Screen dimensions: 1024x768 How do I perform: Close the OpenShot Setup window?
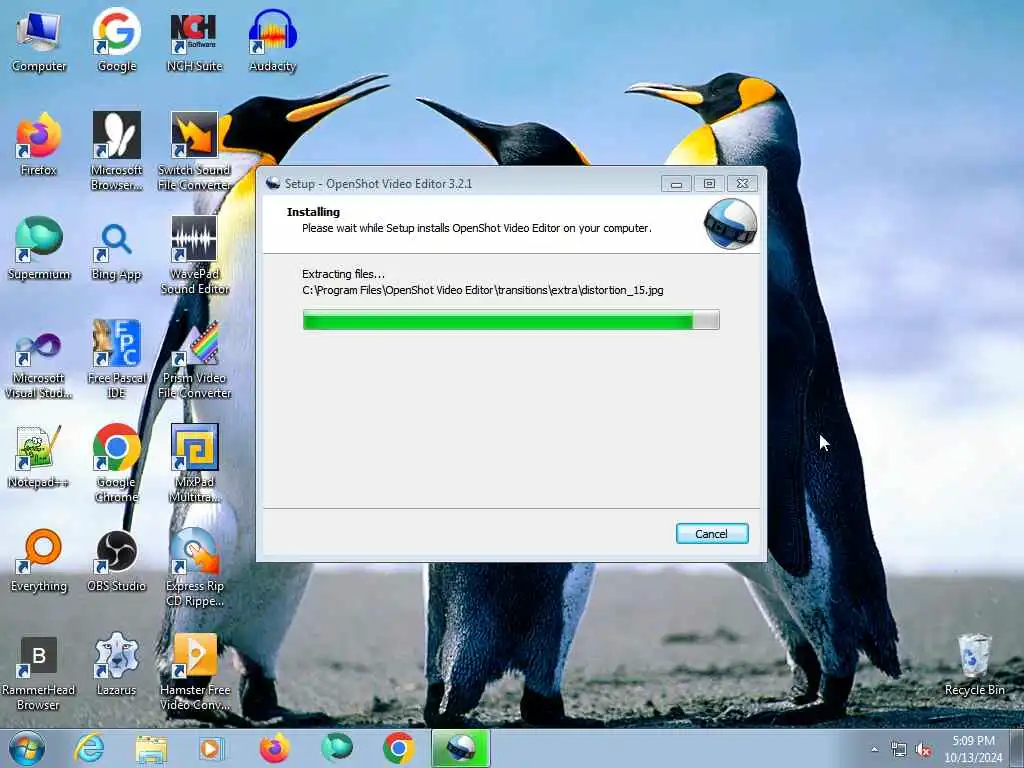743,184
